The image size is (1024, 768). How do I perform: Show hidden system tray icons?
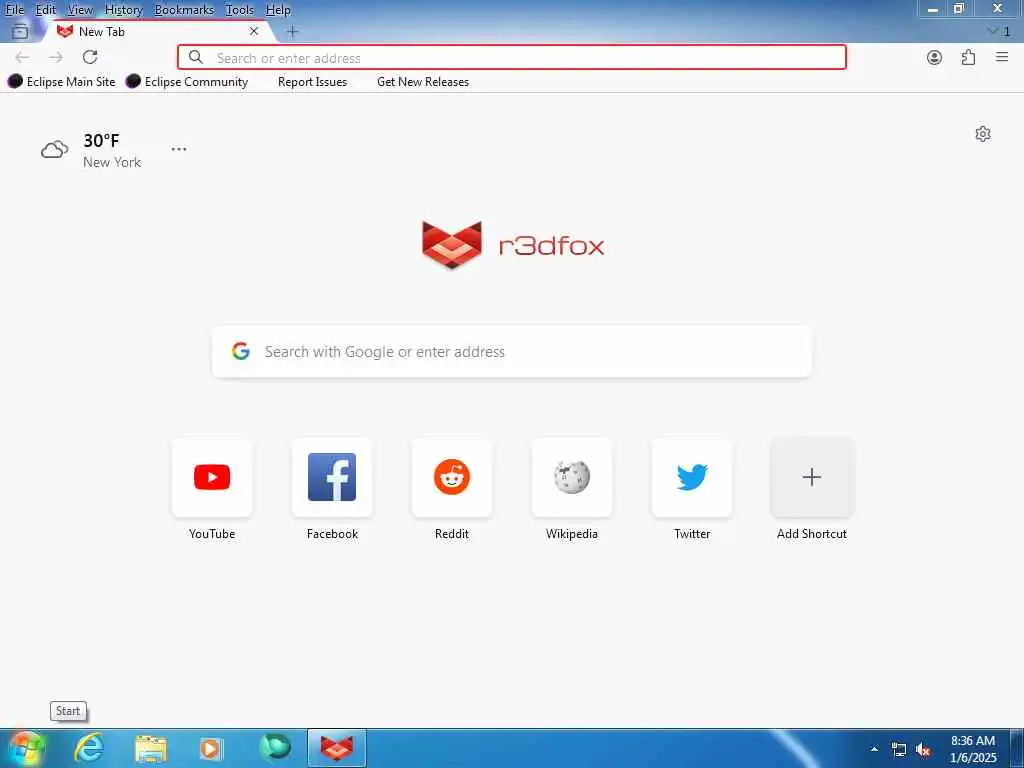(874, 749)
